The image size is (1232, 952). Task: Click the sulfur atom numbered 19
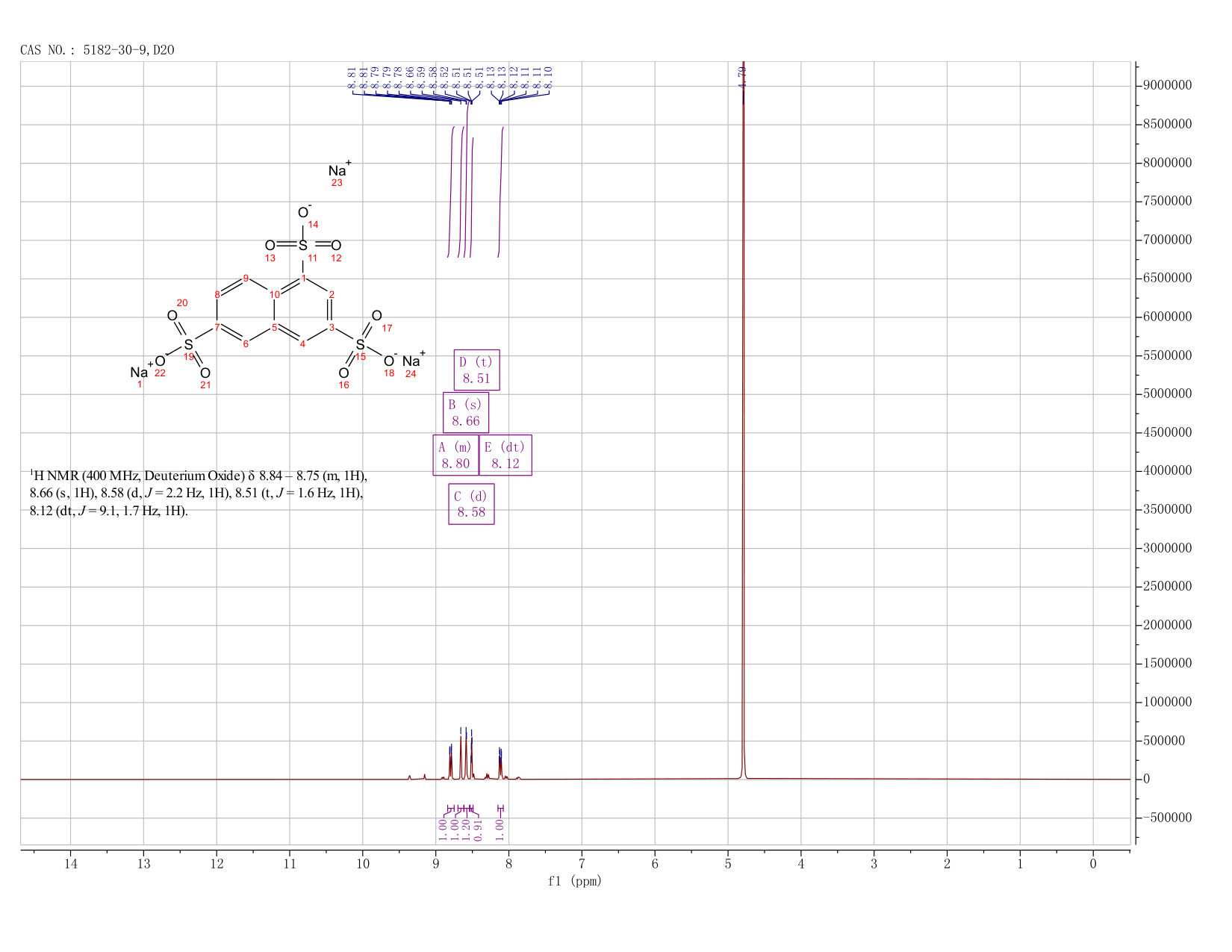[188, 344]
